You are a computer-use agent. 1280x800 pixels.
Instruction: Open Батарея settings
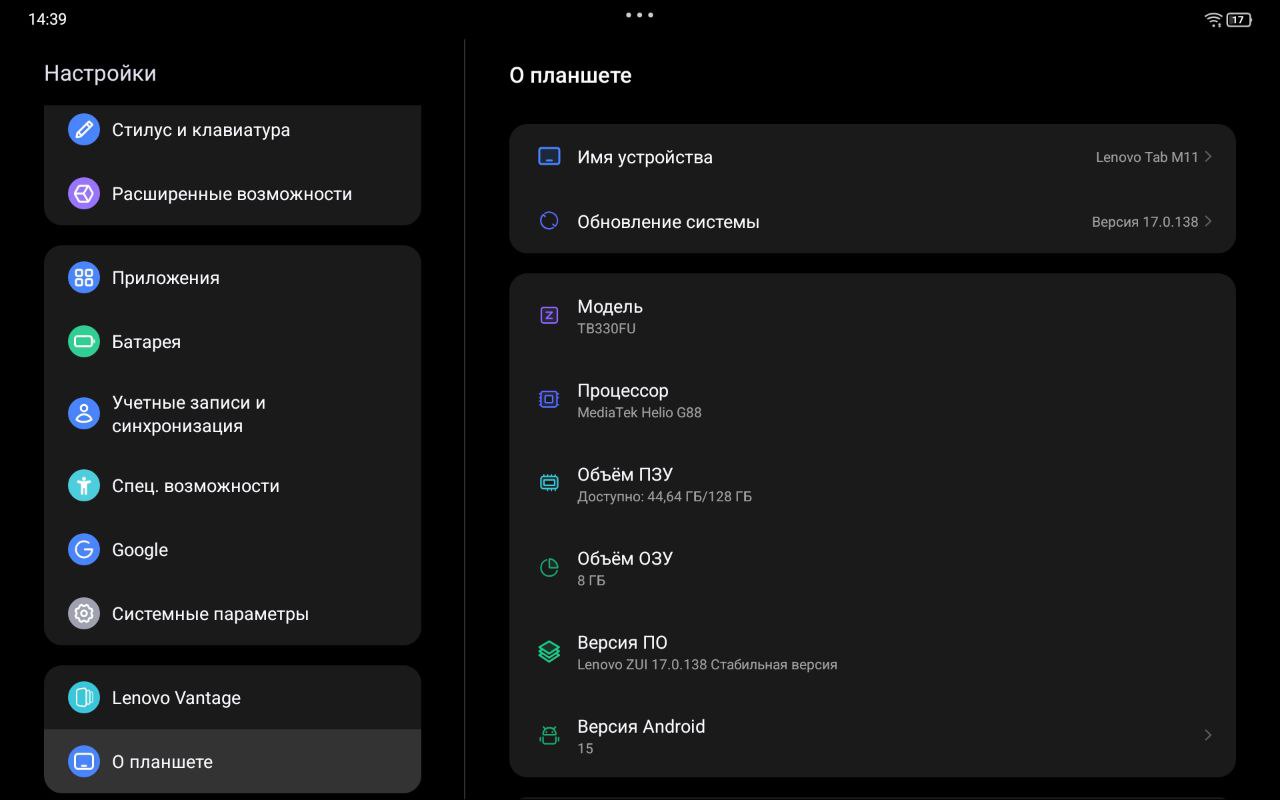[232, 341]
